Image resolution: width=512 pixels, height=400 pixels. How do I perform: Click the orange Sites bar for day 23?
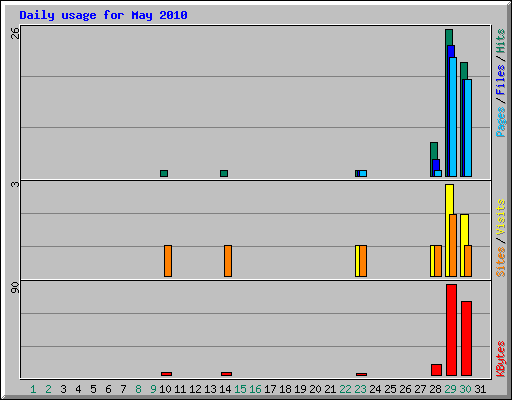363,261
